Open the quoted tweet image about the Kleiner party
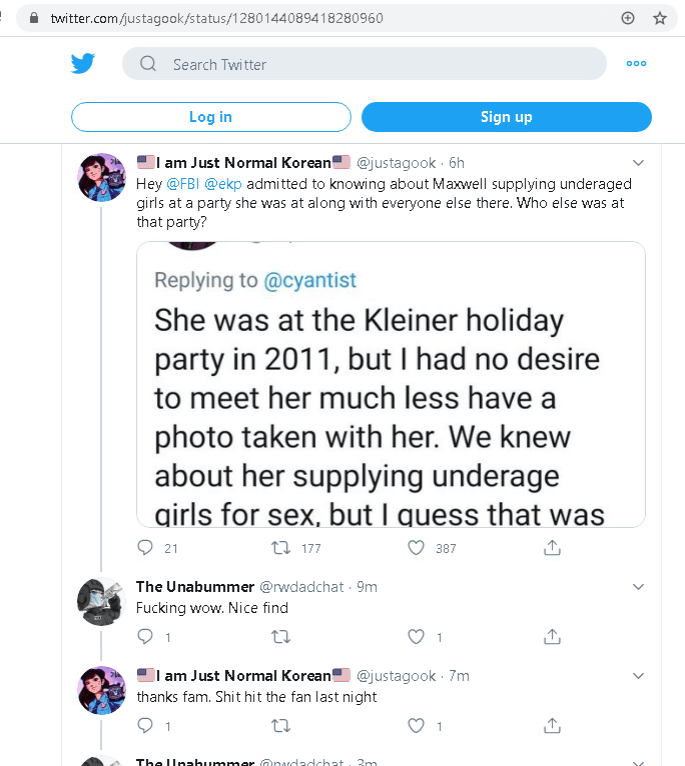This screenshot has width=685, height=766. pos(391,400)
